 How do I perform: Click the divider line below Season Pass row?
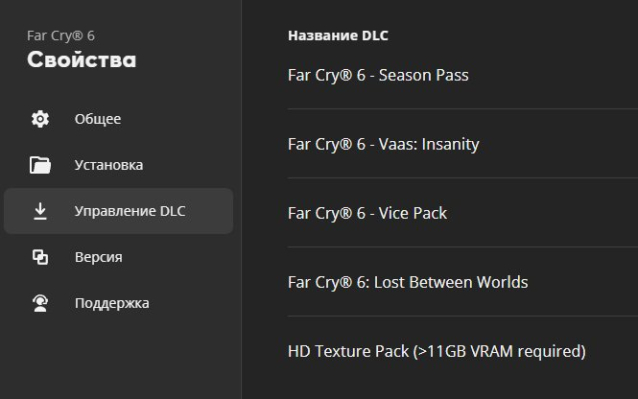[463, 109]
